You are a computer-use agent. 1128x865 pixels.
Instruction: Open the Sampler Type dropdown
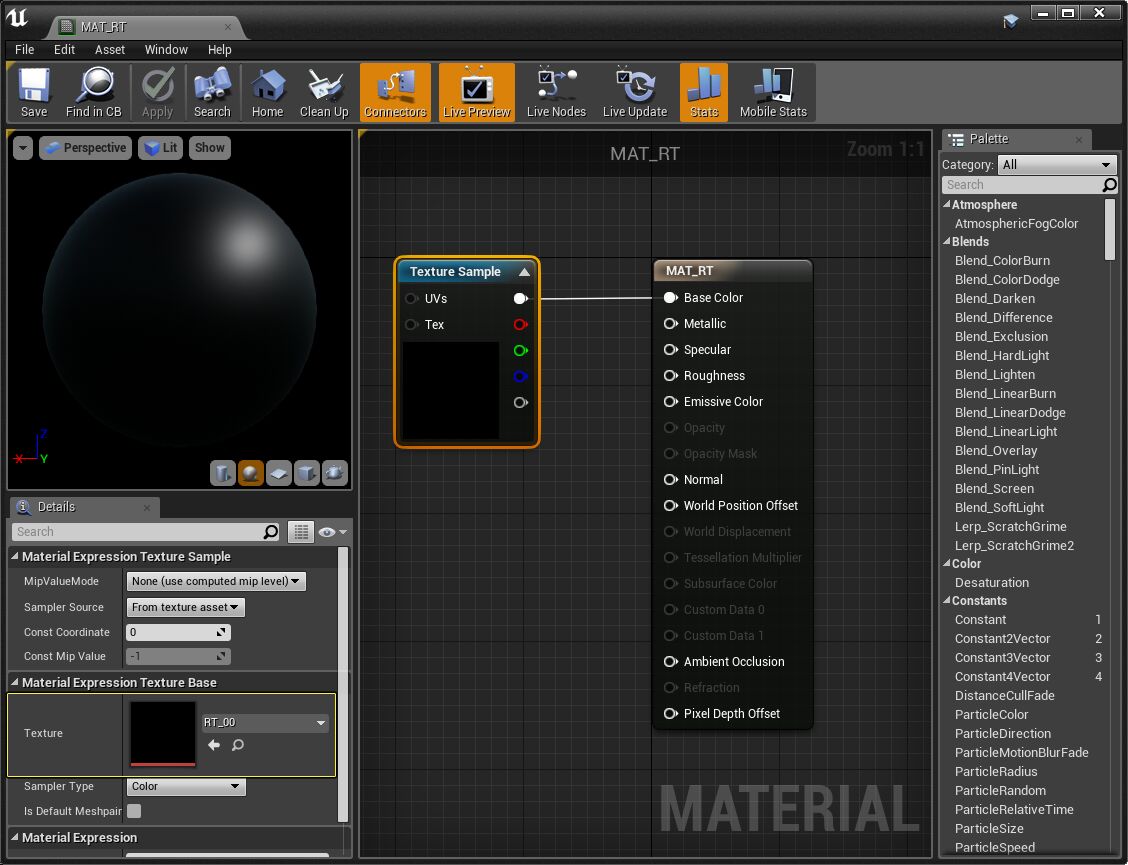186,787
